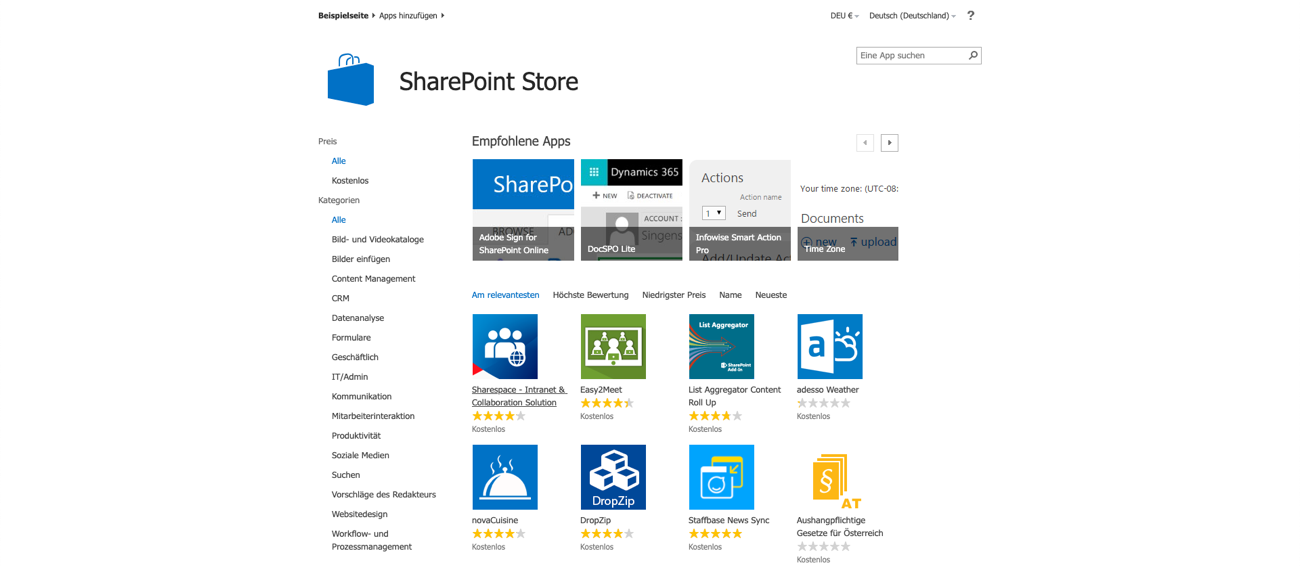Click the Apps hinzufügen breadcrumb
The image size is (1300, 566).
[408, 15]
